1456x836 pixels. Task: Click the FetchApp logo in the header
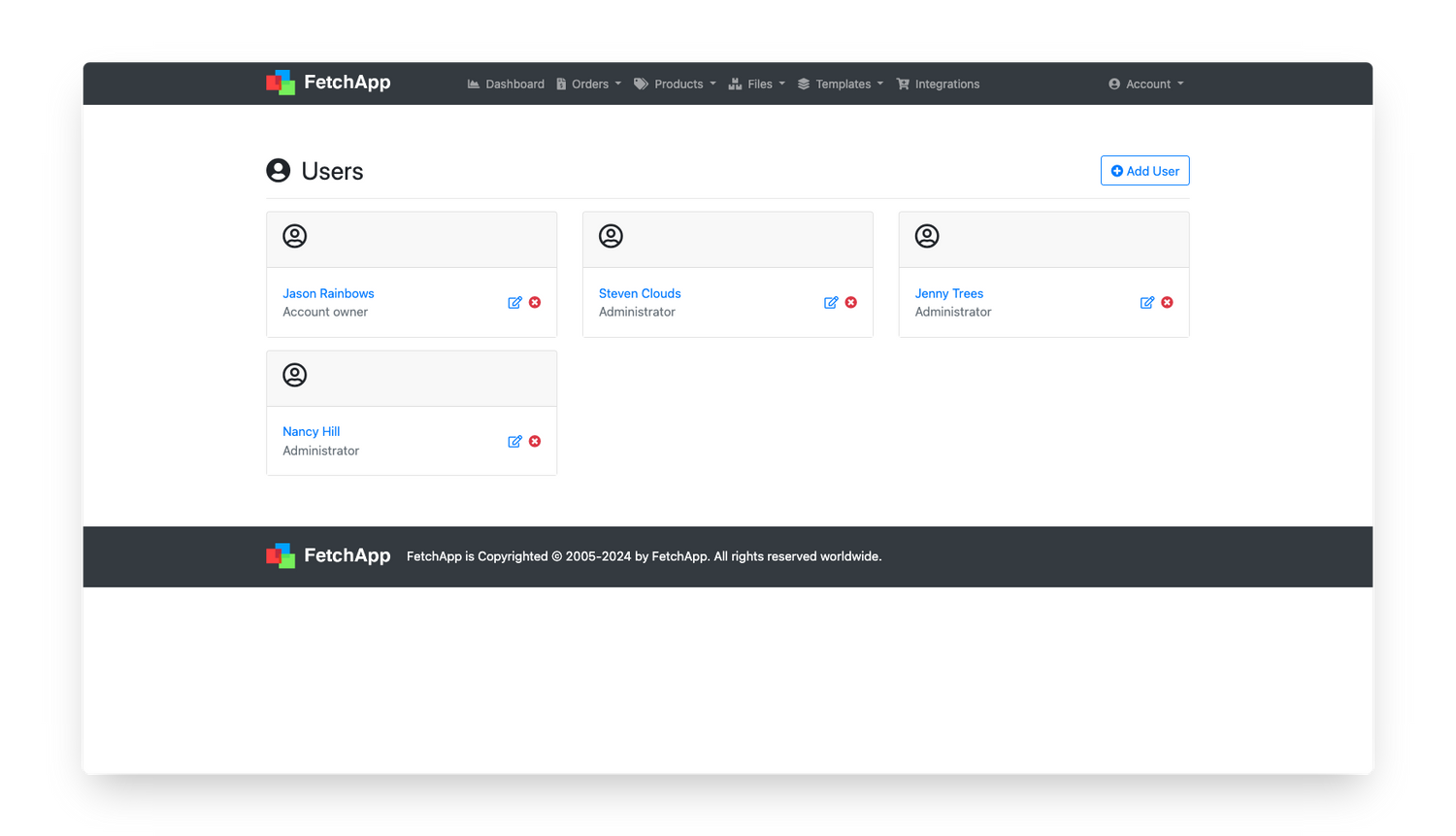pos(328,83)
